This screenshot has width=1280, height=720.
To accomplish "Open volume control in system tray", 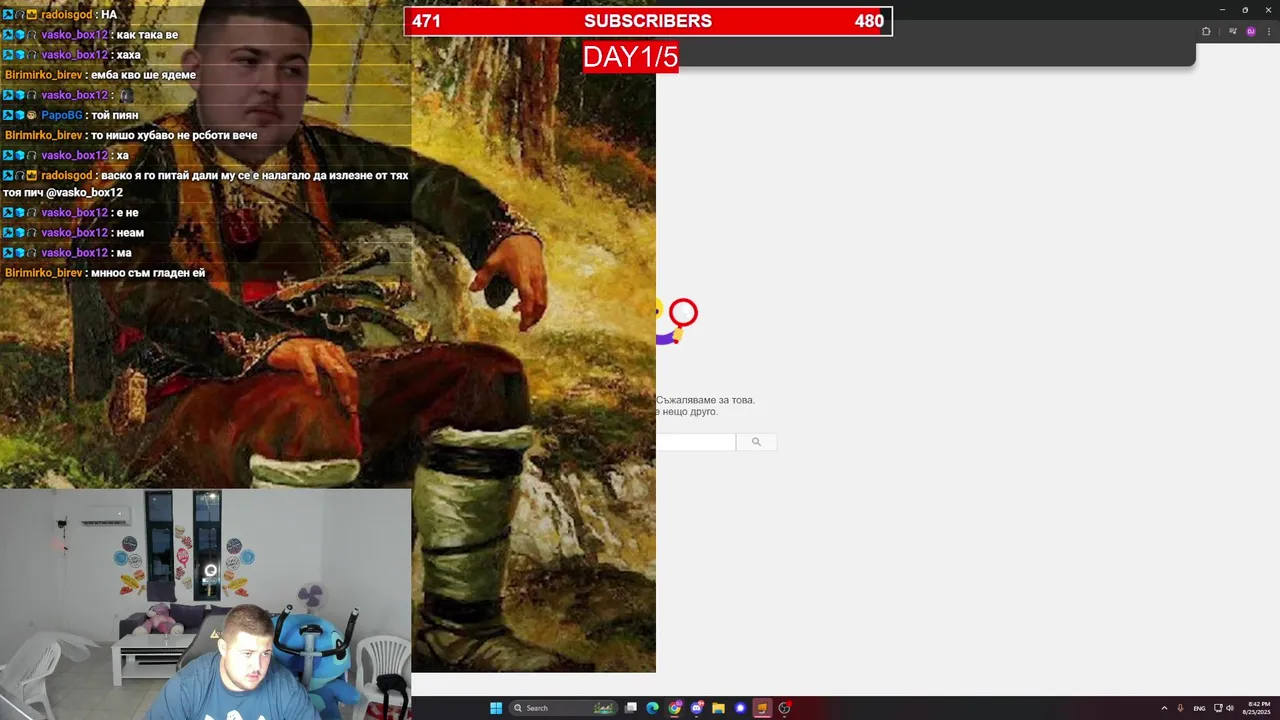I will 1230,708.
